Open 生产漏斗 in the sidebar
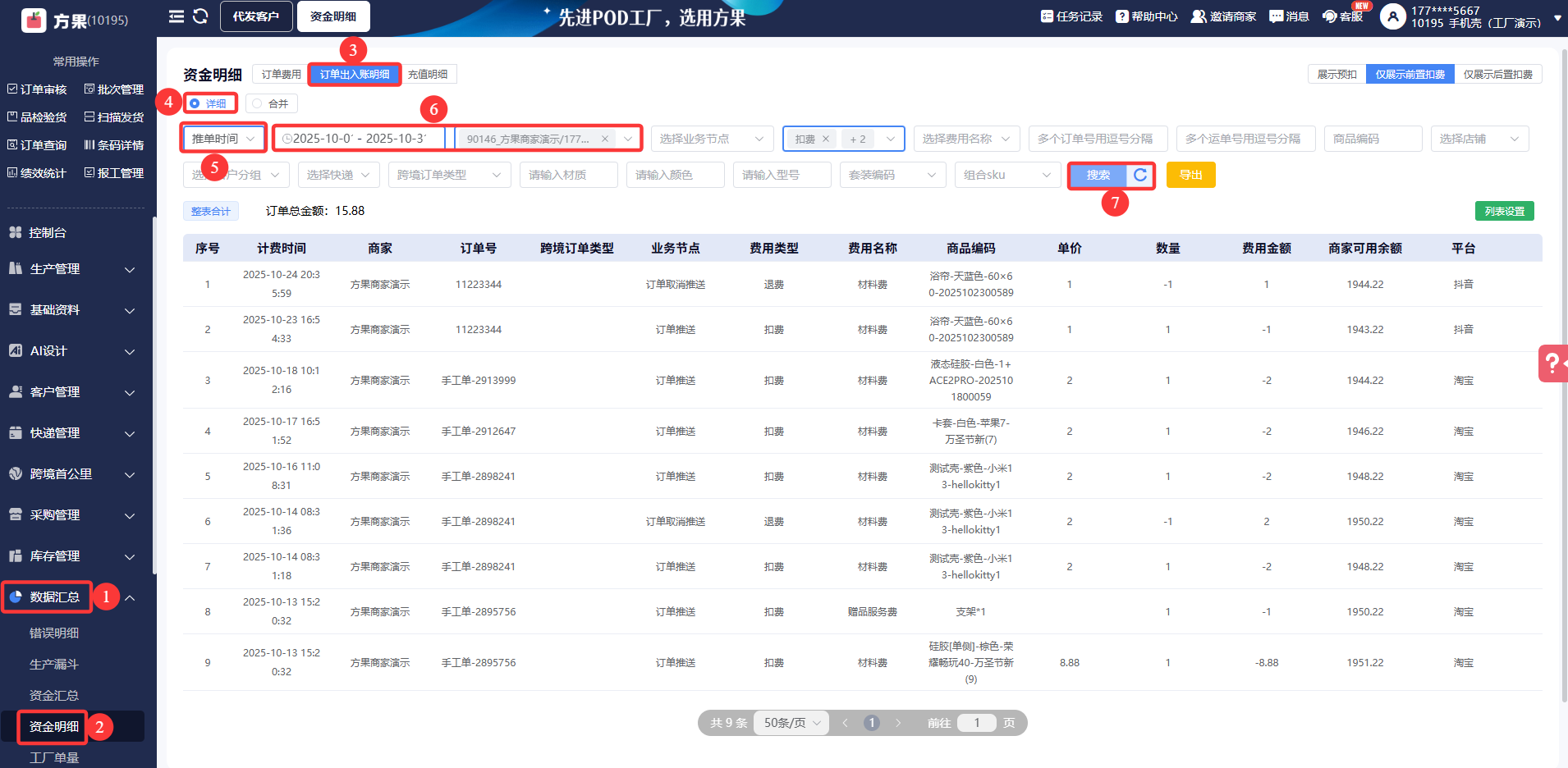The height and width of the screenshot is (768, 1568). point(54,665)
